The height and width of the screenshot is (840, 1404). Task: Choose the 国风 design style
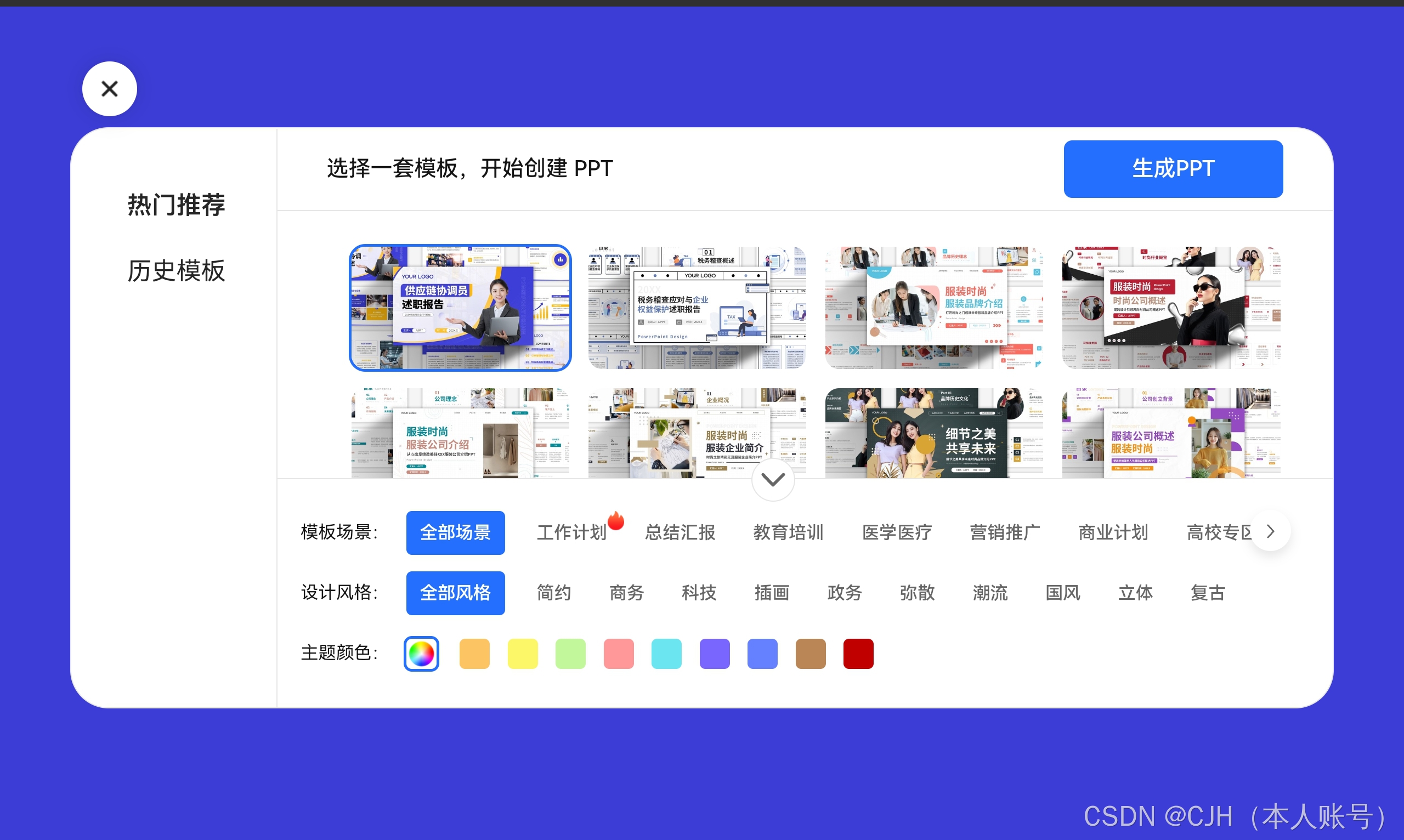[1063, 593]
